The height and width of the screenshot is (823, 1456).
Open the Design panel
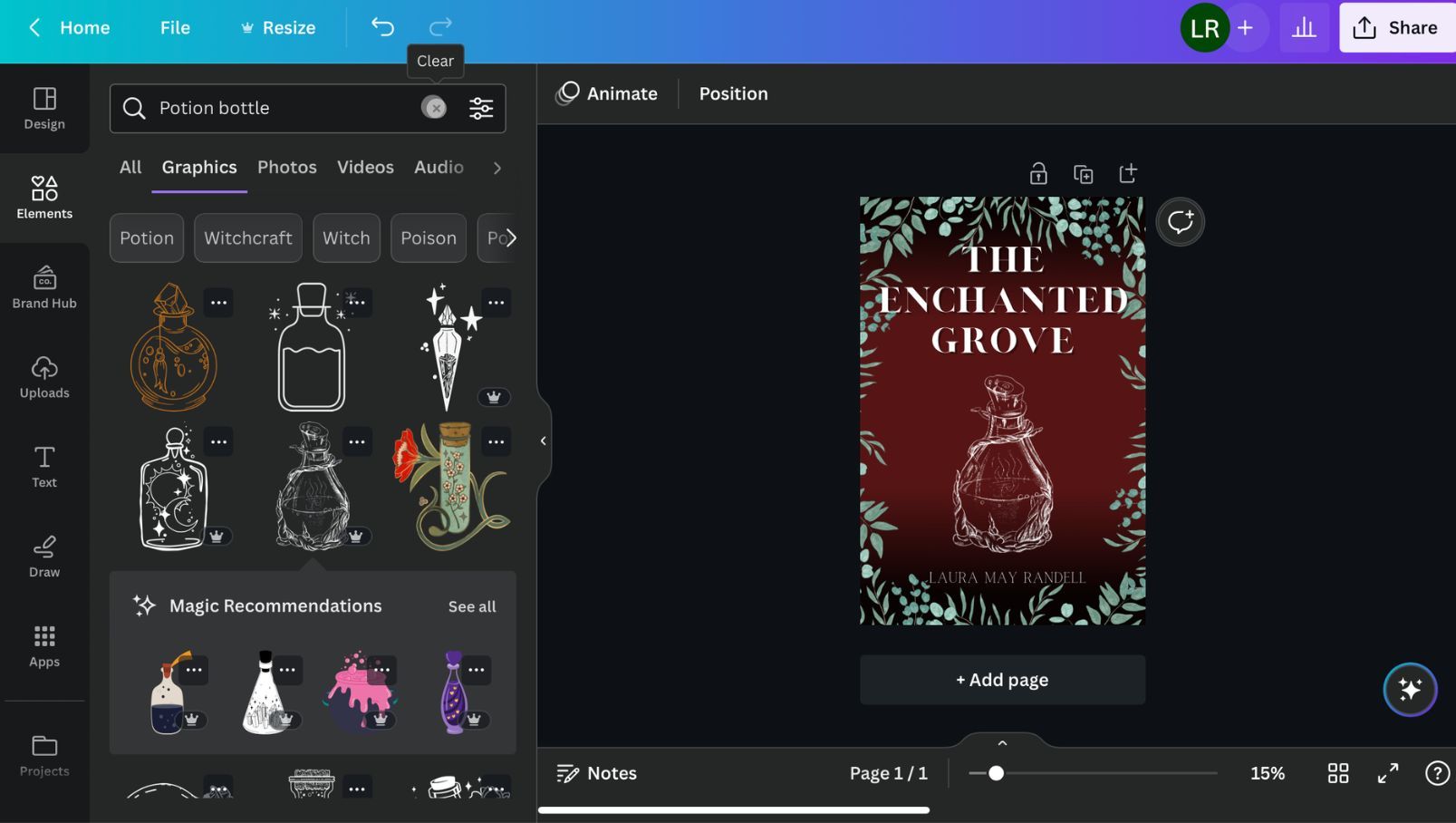pyautogui.click(x=44, y=108)
